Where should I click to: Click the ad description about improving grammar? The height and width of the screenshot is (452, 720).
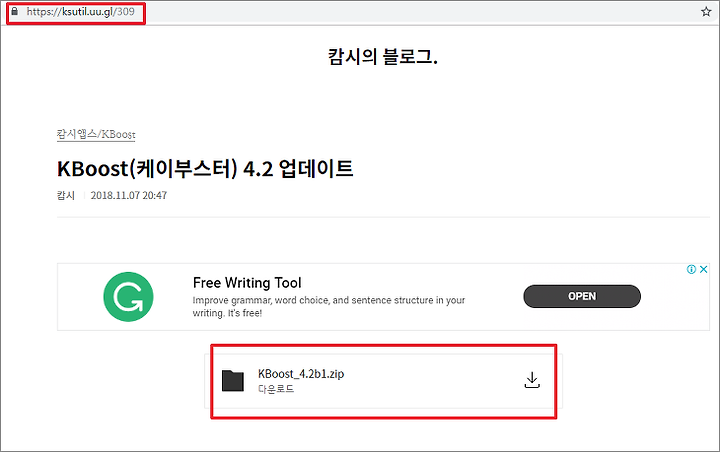(x=329, y=306)
